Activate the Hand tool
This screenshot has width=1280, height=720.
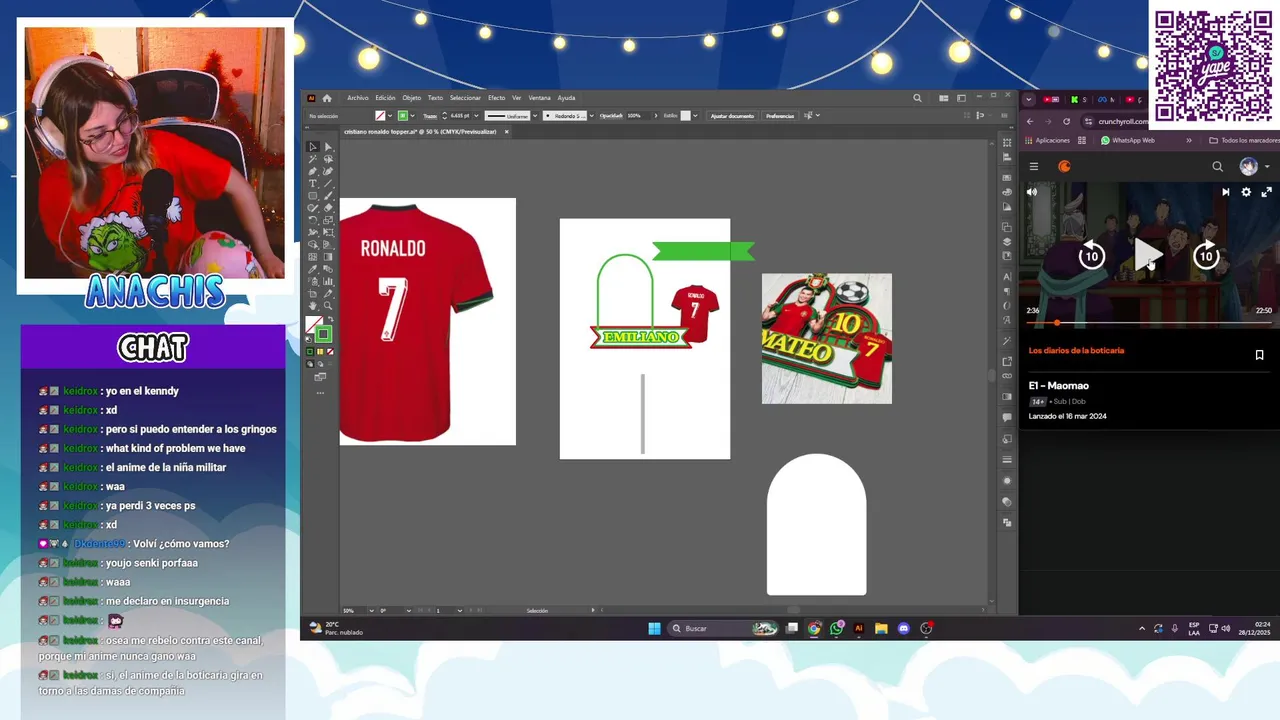[313, 306]
